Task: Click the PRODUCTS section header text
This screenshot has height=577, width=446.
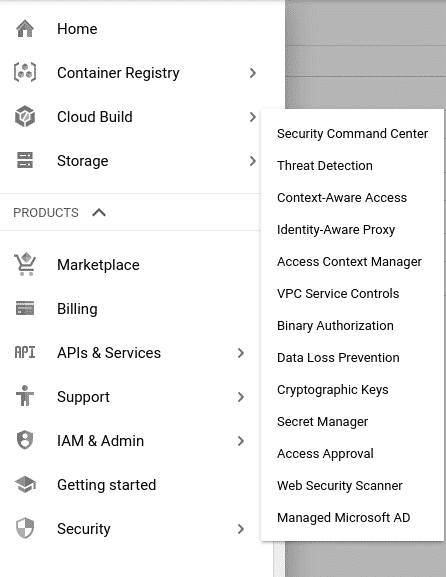Action: coord(46,213)
